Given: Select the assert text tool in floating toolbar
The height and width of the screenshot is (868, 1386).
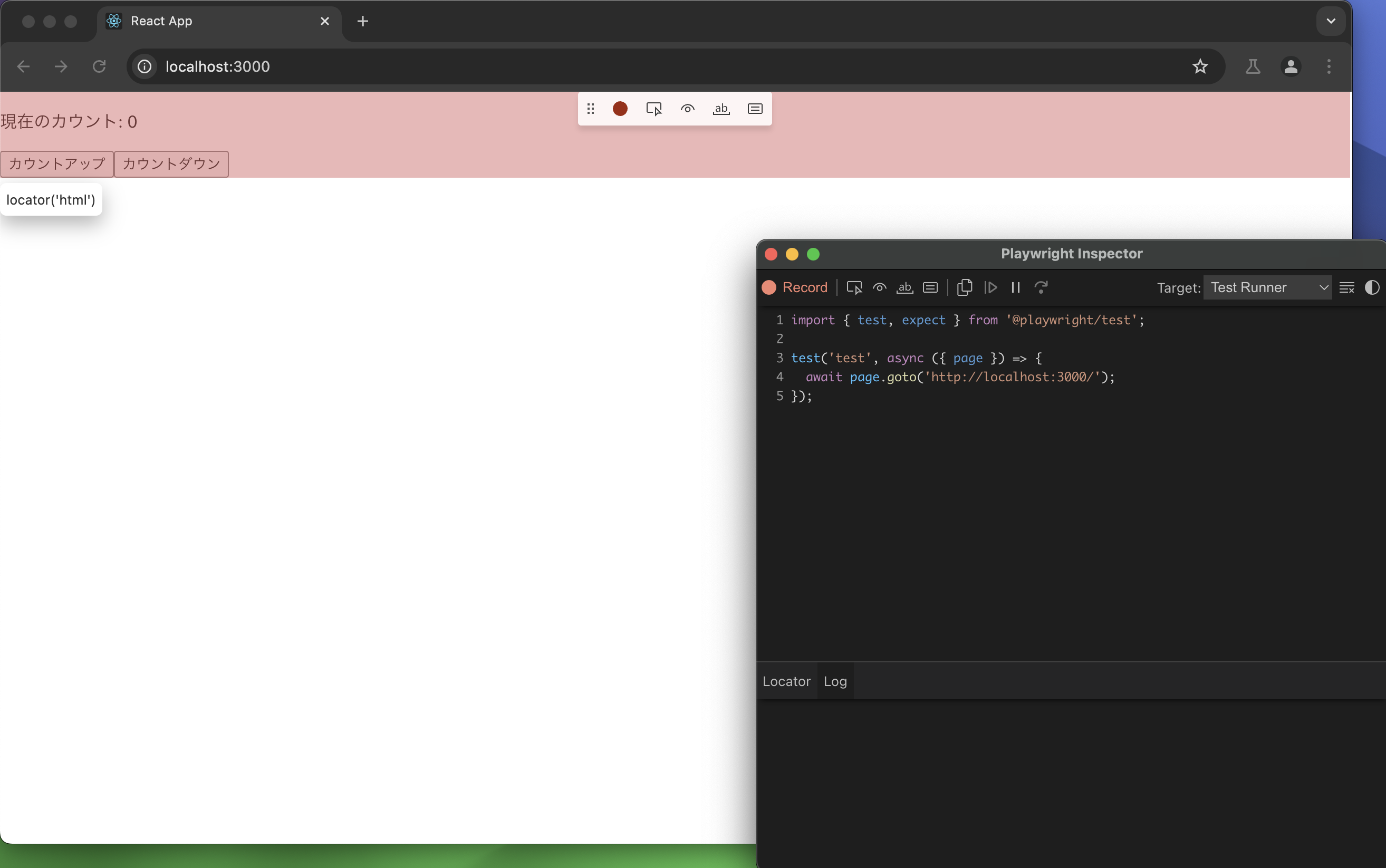Looking at the screenshot, I should [x=721, y=109].
